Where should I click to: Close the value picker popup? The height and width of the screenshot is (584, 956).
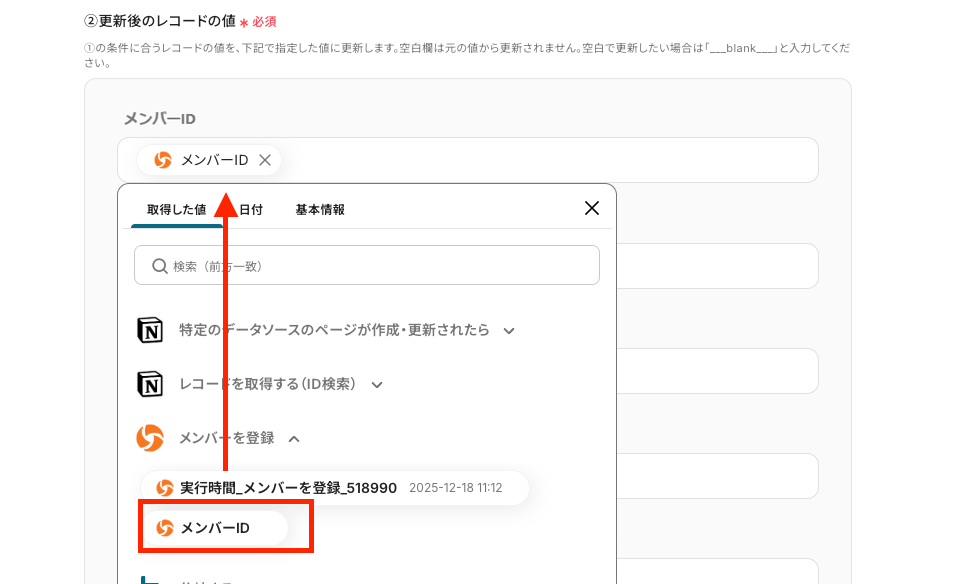(591, 208)
